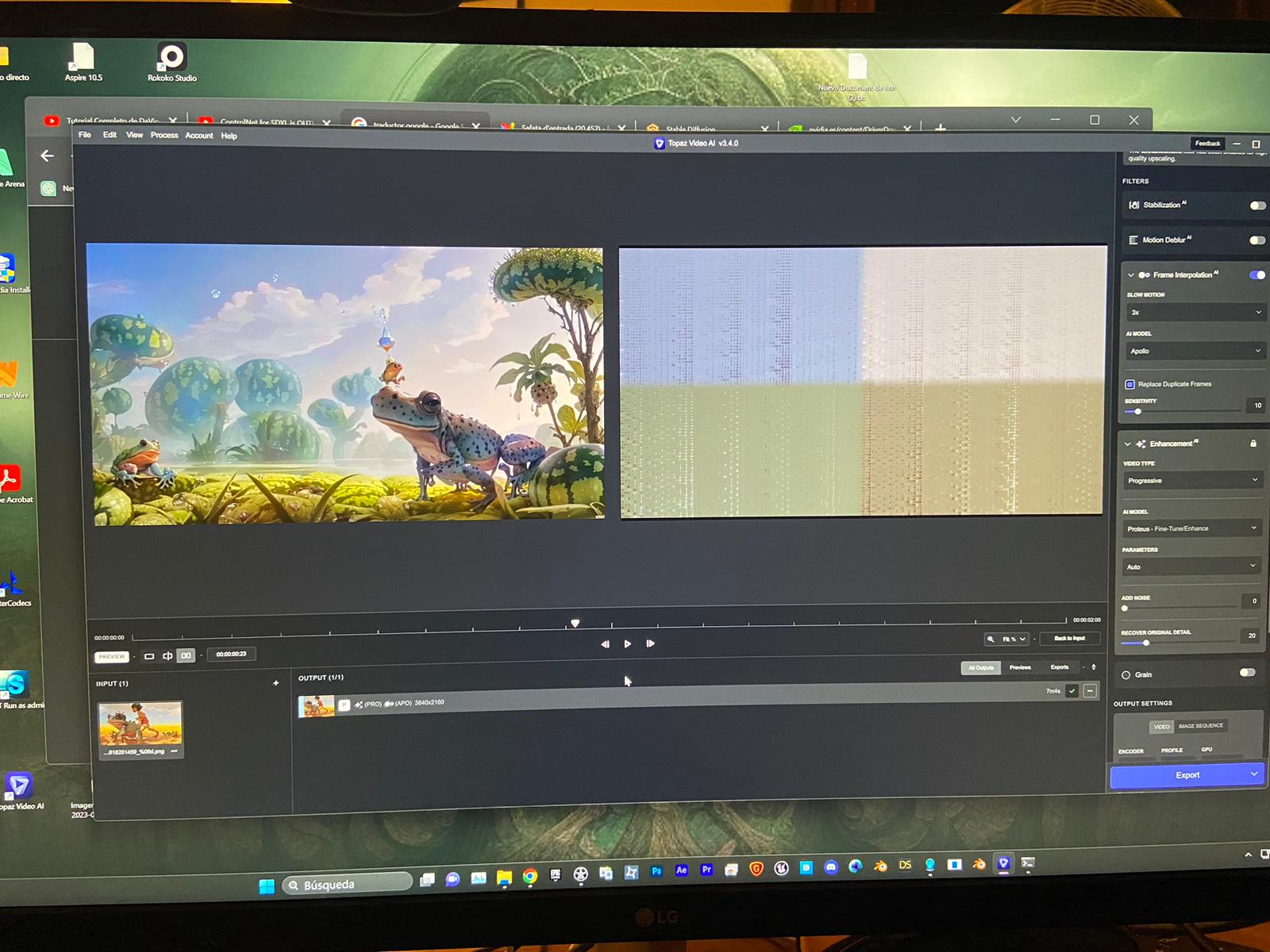
Task: Play the video preview
Action: coord(627,643)
